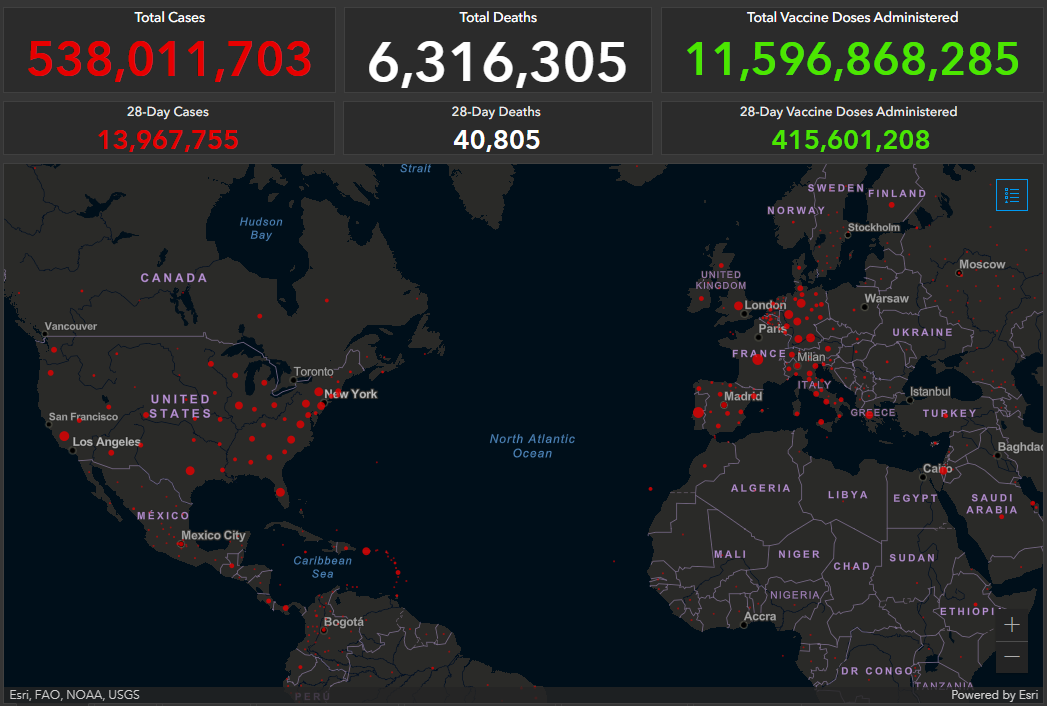
Task: Click the Total Vaccine Doses Administered number
Action: pyautogui.click(x=852, y=60)
